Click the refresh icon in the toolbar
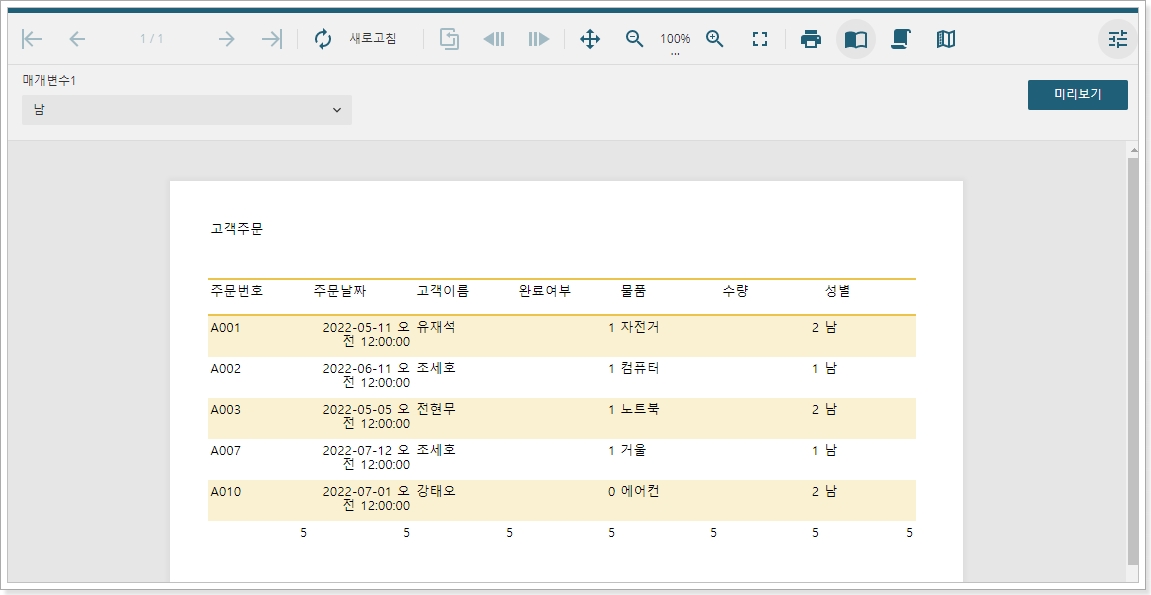The image size is (1151, 595). pyautogui.click(x=322, y=39)
